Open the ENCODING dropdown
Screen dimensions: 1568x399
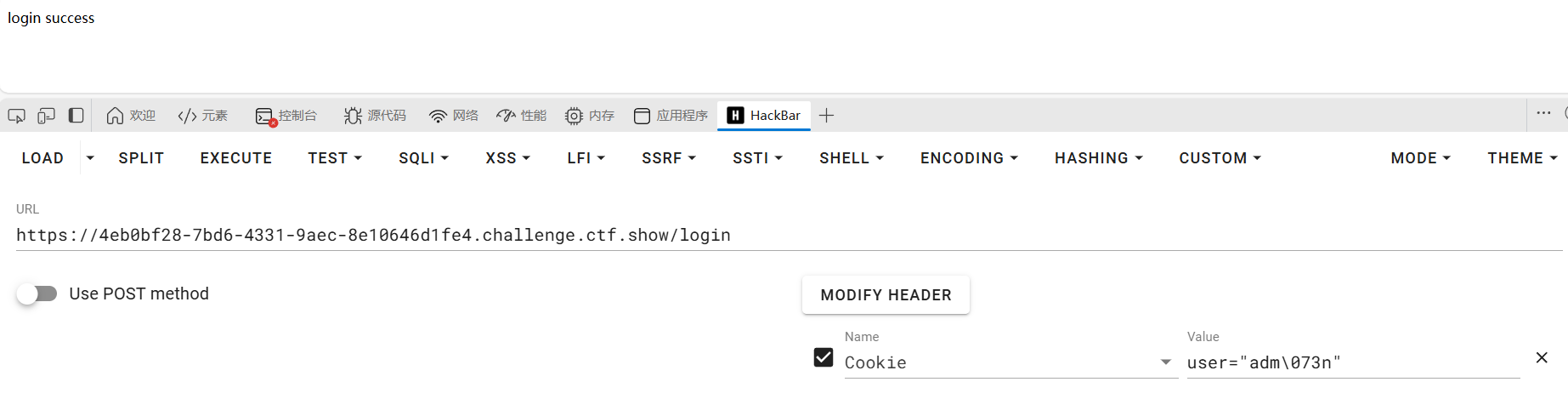[969, 158]
